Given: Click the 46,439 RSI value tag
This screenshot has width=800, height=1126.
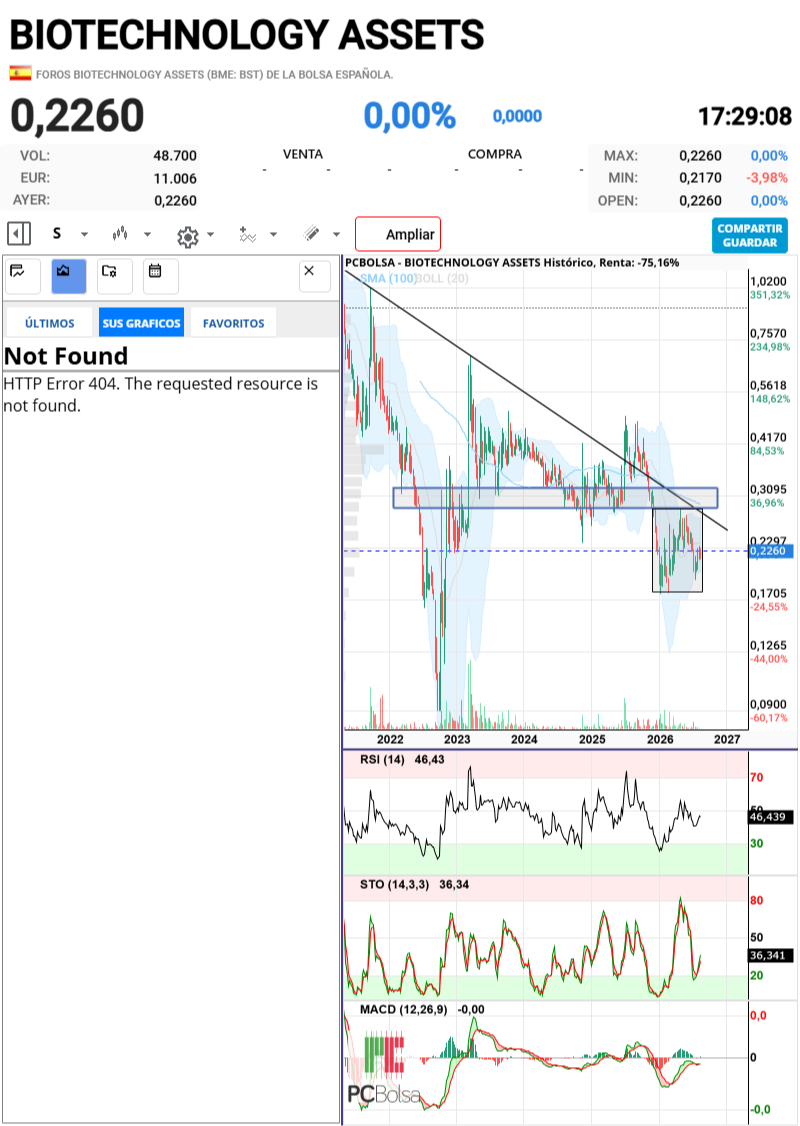Looking at the screenshot, I should pos(771,816).
